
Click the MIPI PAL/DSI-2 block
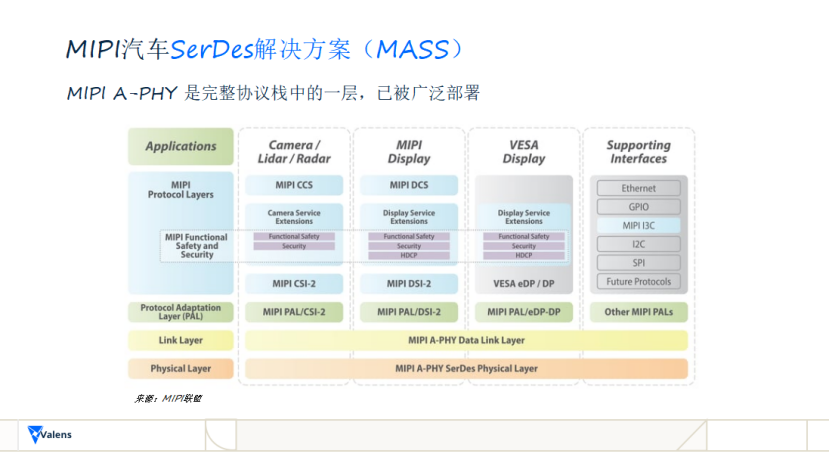coord(409,312)
